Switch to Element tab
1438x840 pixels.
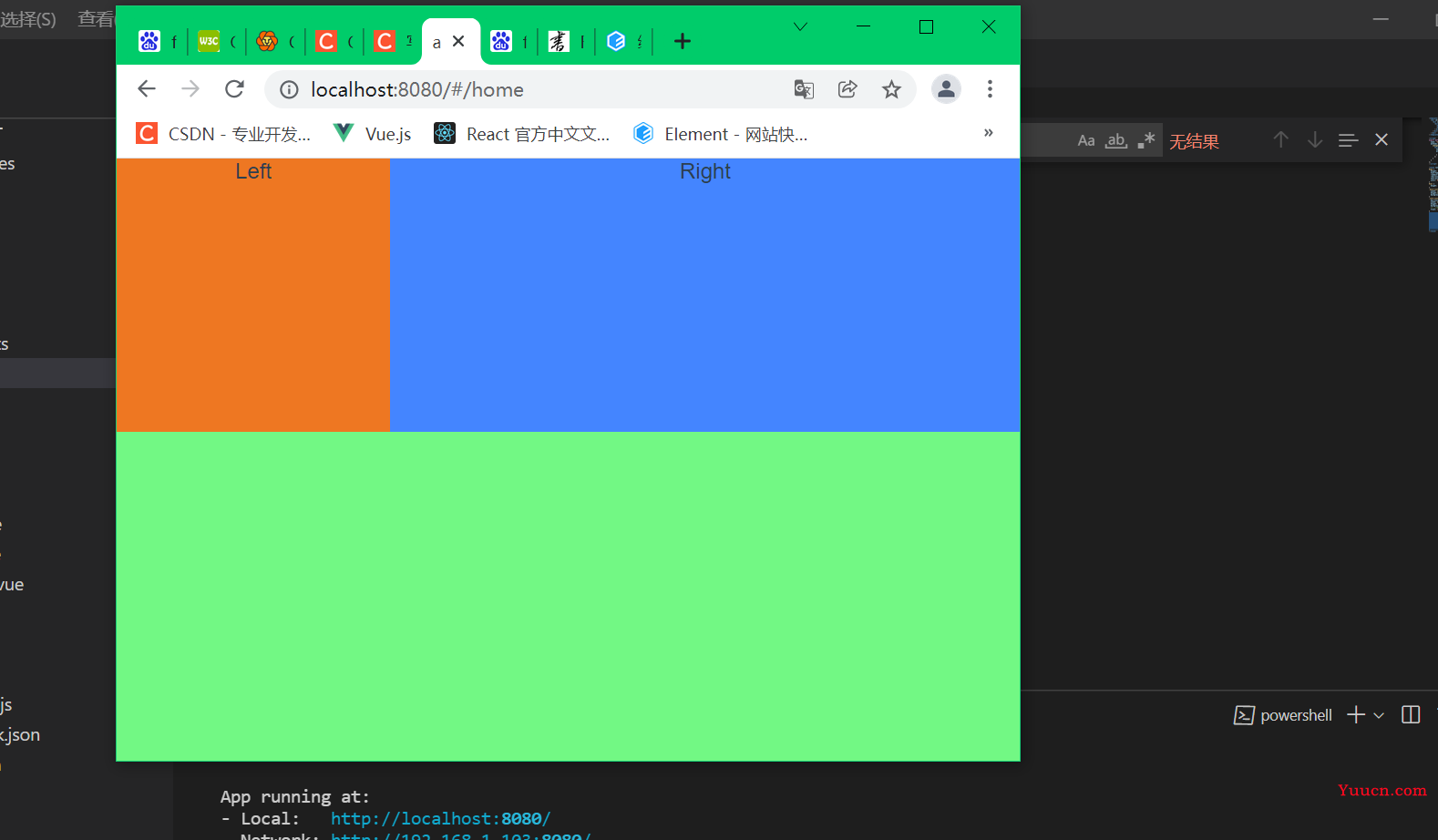pyautogui.click(x=625, y=41)
